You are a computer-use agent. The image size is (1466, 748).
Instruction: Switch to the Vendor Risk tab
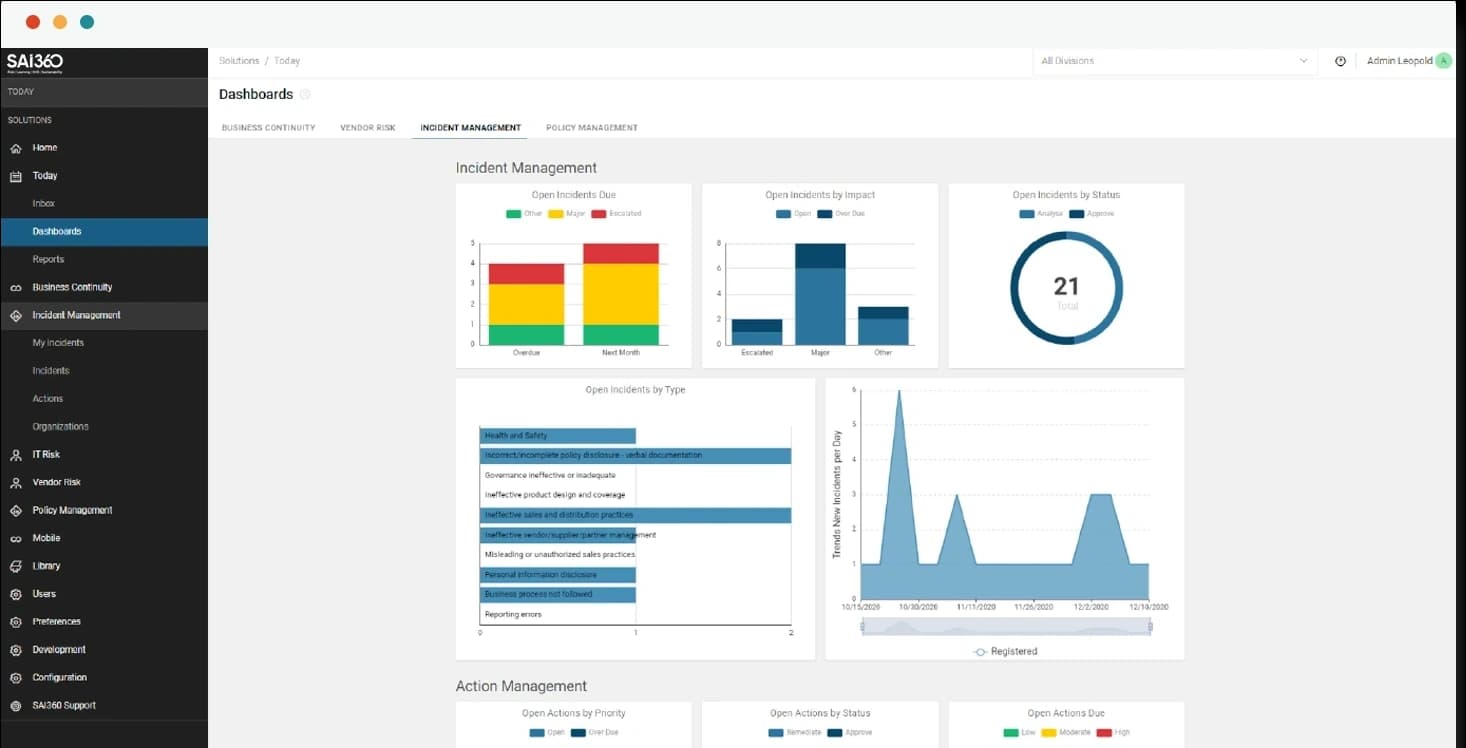368,128
